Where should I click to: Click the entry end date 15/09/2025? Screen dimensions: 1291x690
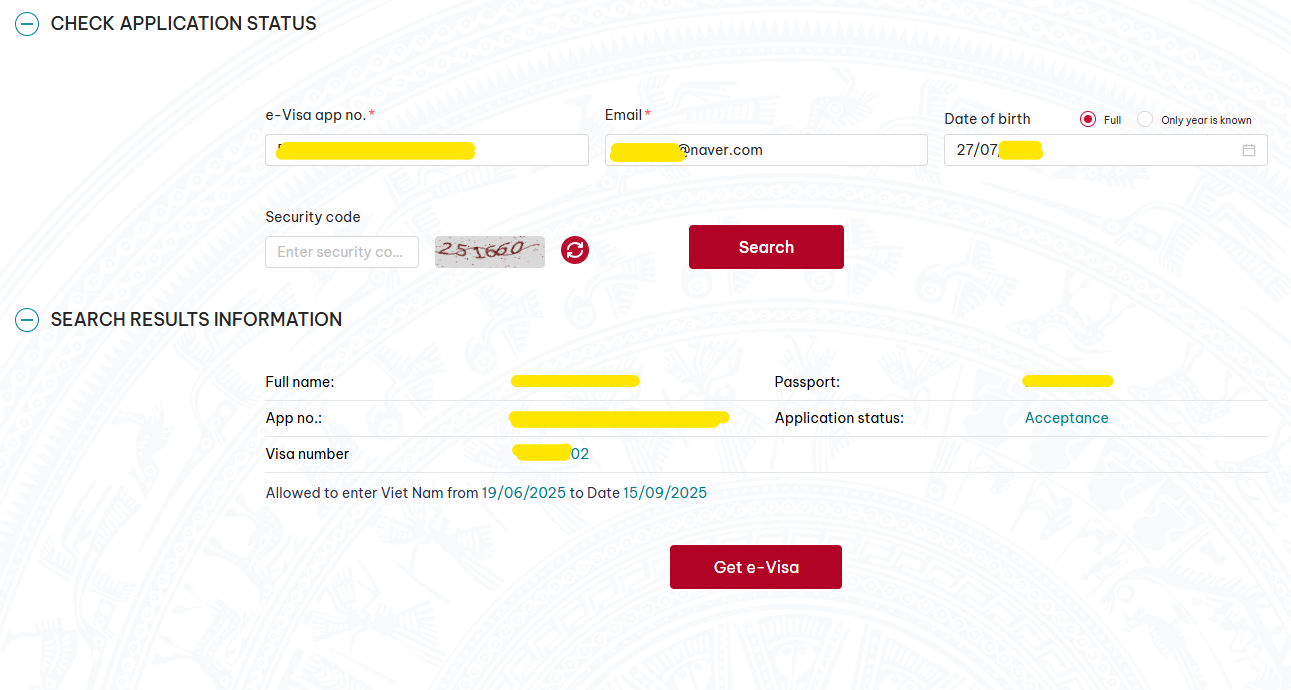[x=665, y=493]
